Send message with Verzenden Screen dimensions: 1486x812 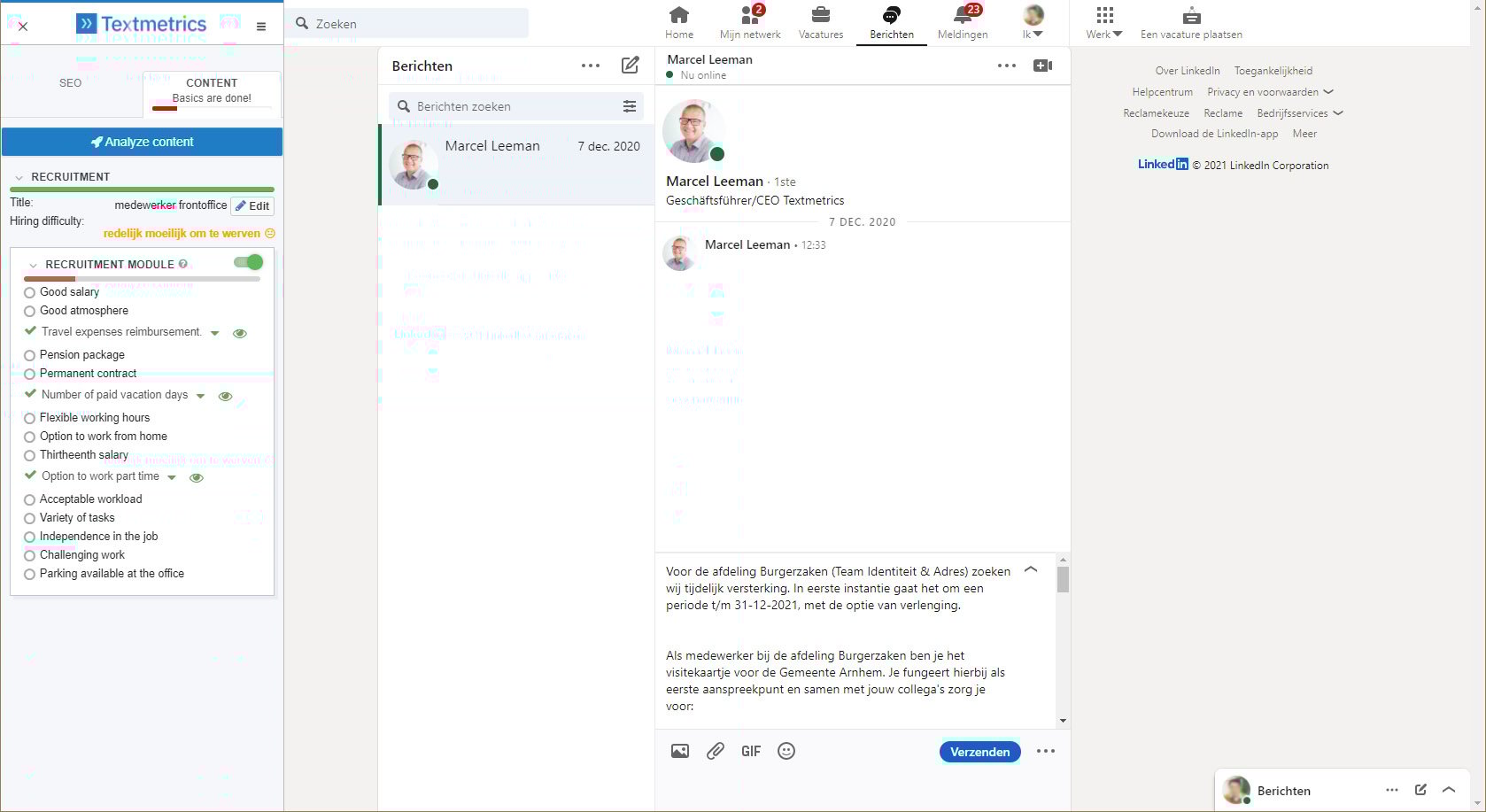point(979,752)
